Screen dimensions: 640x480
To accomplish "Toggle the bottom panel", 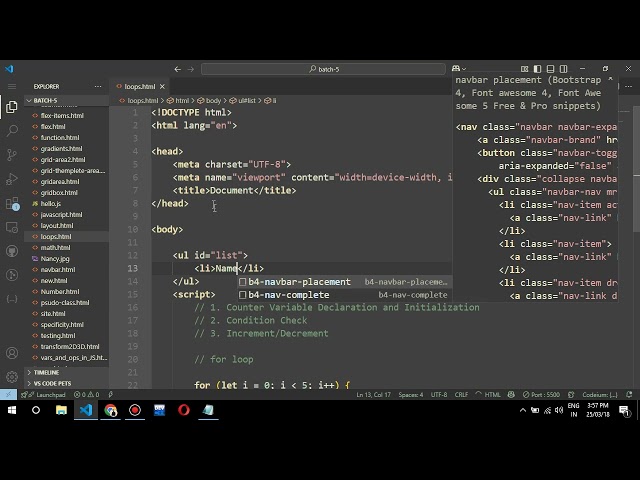I will tap(551, 69).
